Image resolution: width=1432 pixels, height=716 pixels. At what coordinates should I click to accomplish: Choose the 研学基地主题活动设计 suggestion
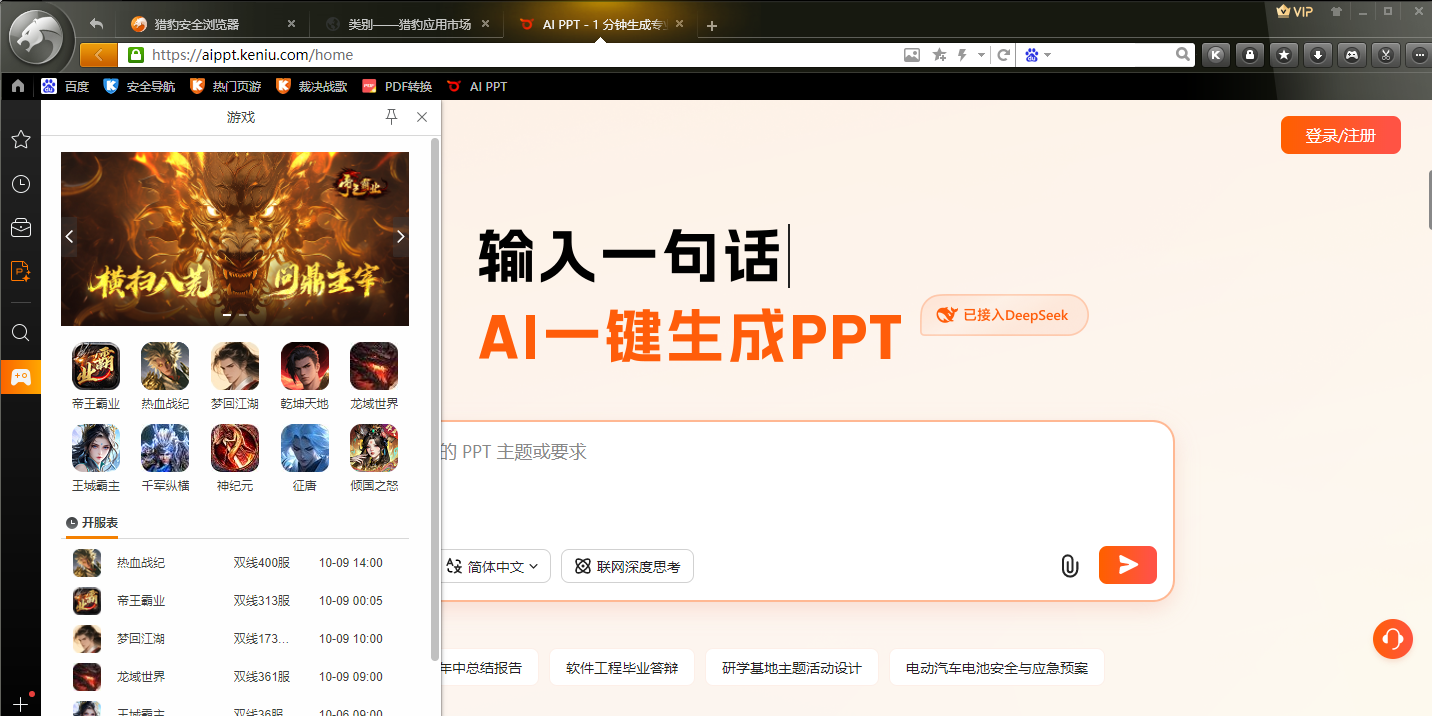[792, 668]
